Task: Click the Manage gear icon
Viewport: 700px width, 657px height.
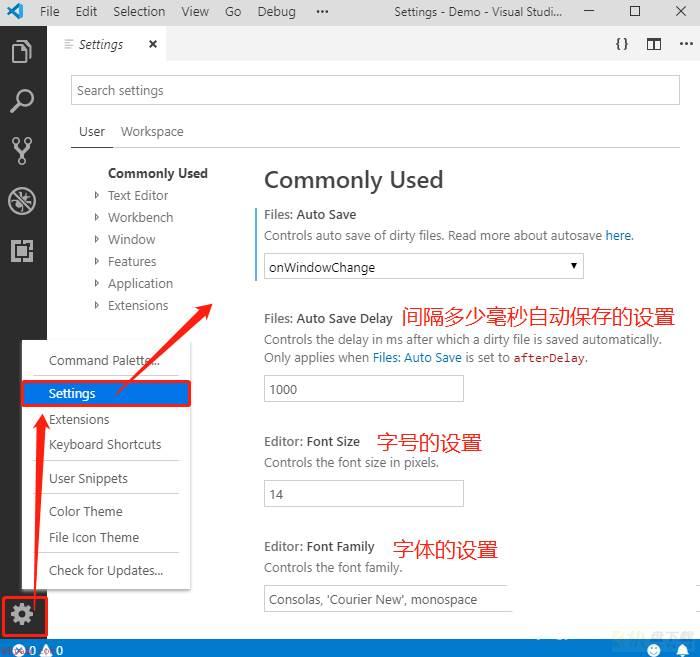Action: pyautogui.click(x=22, y=615)
